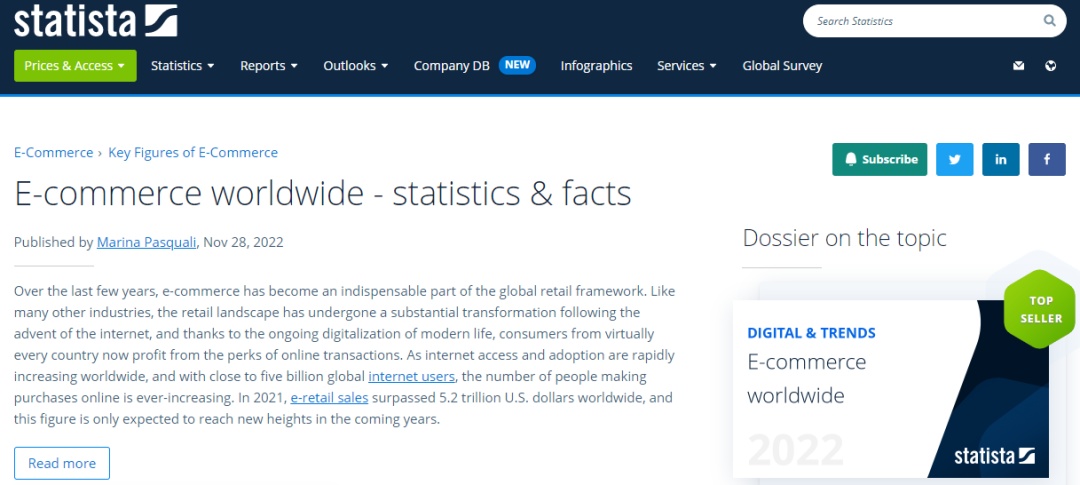Image resolution: width=1080 pixels, height=485 pixels.
Task: Expand the Outlooks menu
Action: point(356,65)
